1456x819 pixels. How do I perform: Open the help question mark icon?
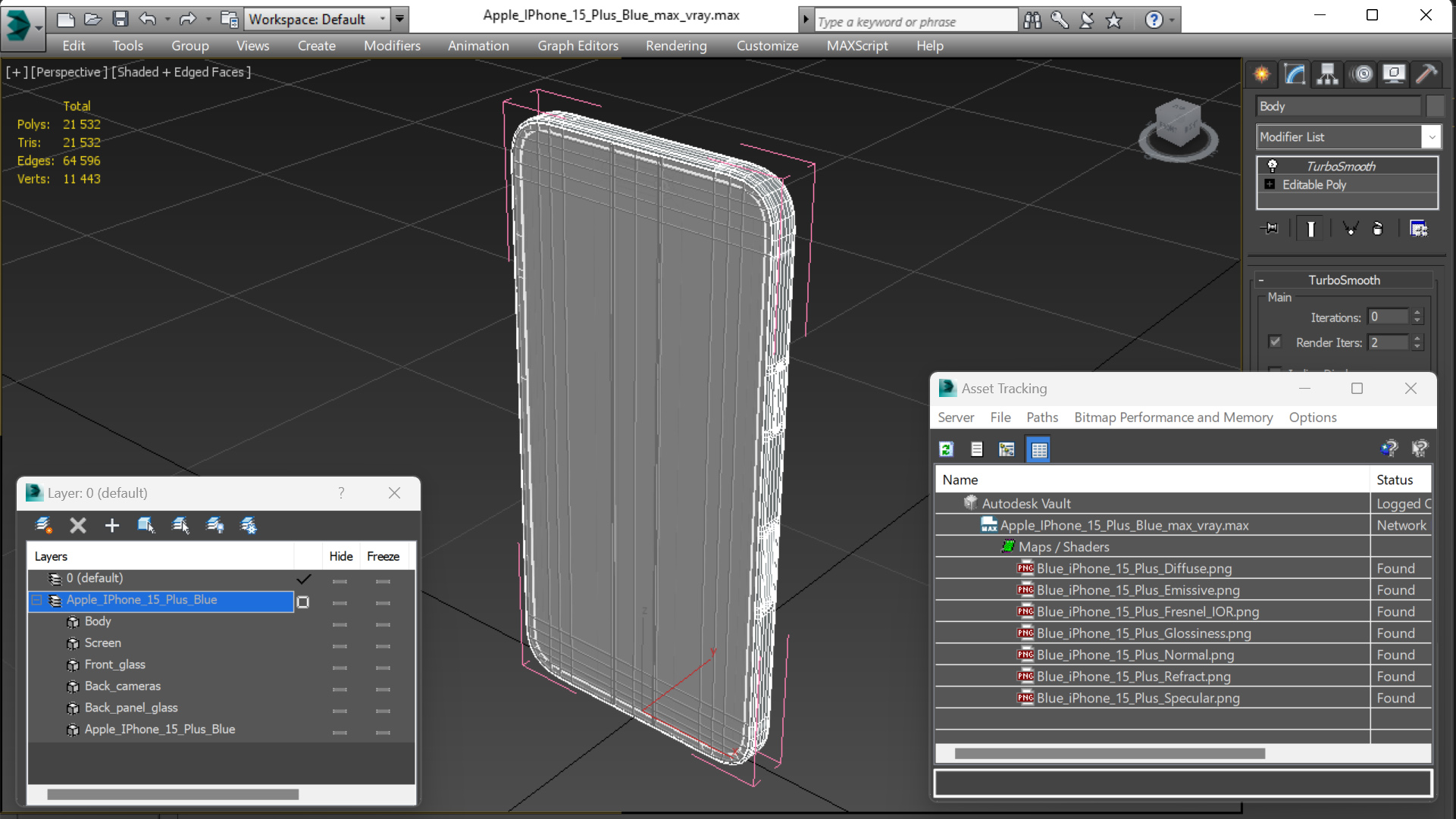(1154, 20)
